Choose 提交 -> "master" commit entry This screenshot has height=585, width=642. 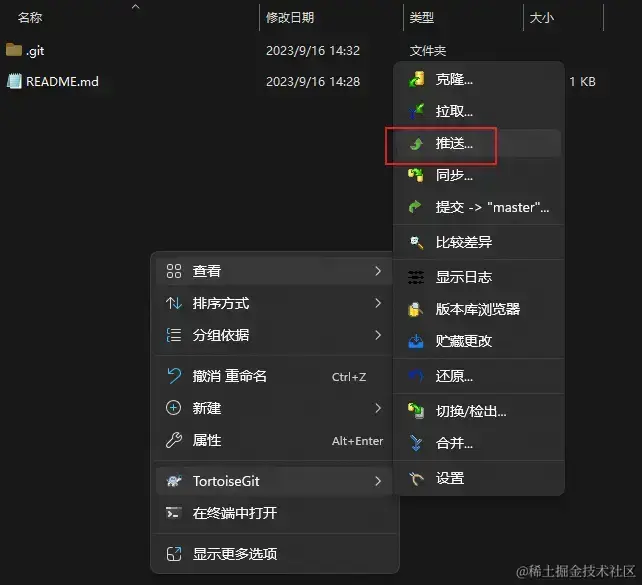[479, 208]
